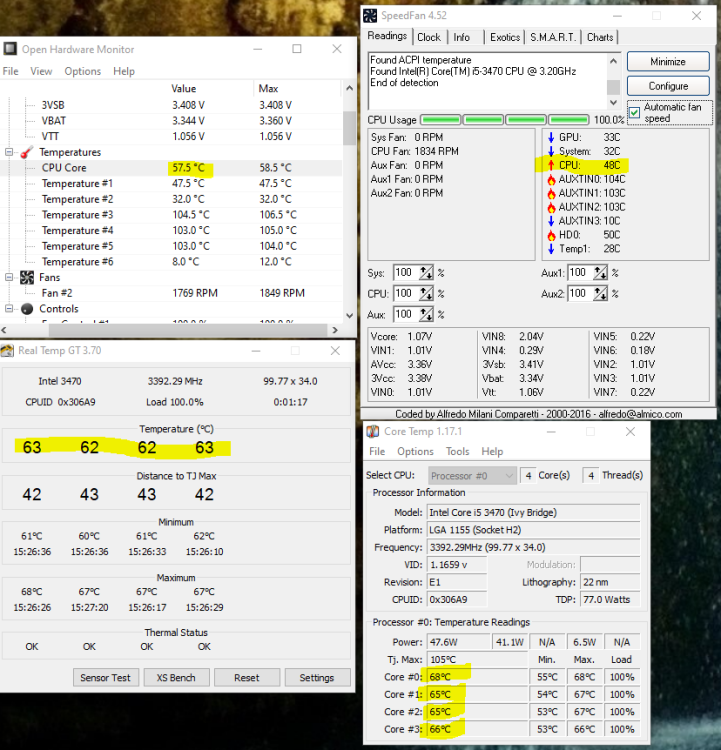Click the thermometer icon beside Temperatures

(x=26, y=152)
